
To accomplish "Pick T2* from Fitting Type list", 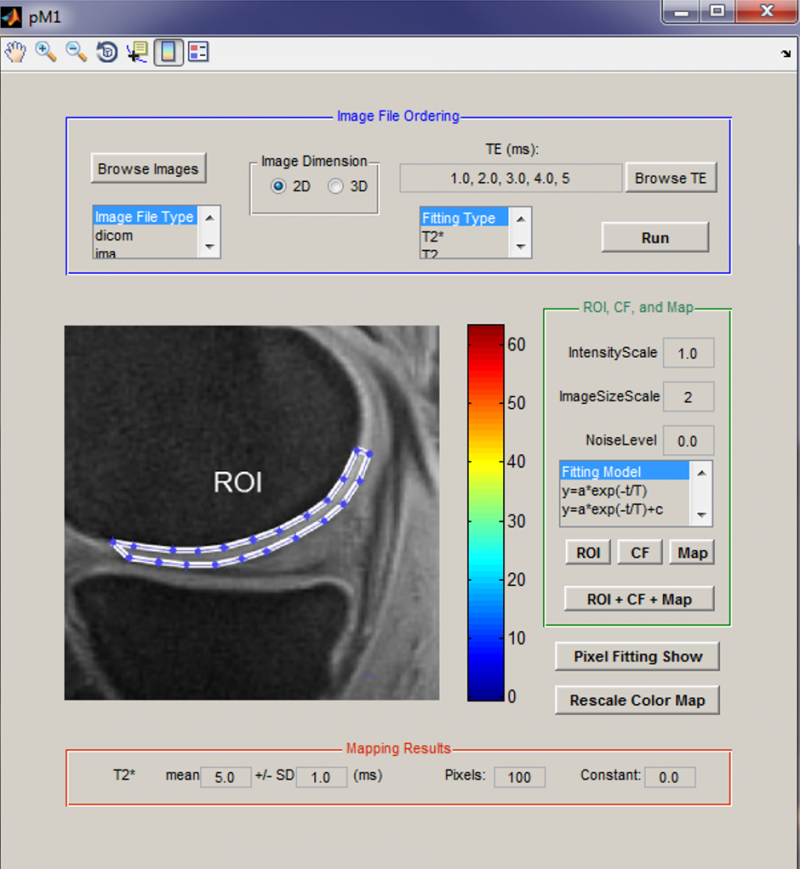I will 432,237.
